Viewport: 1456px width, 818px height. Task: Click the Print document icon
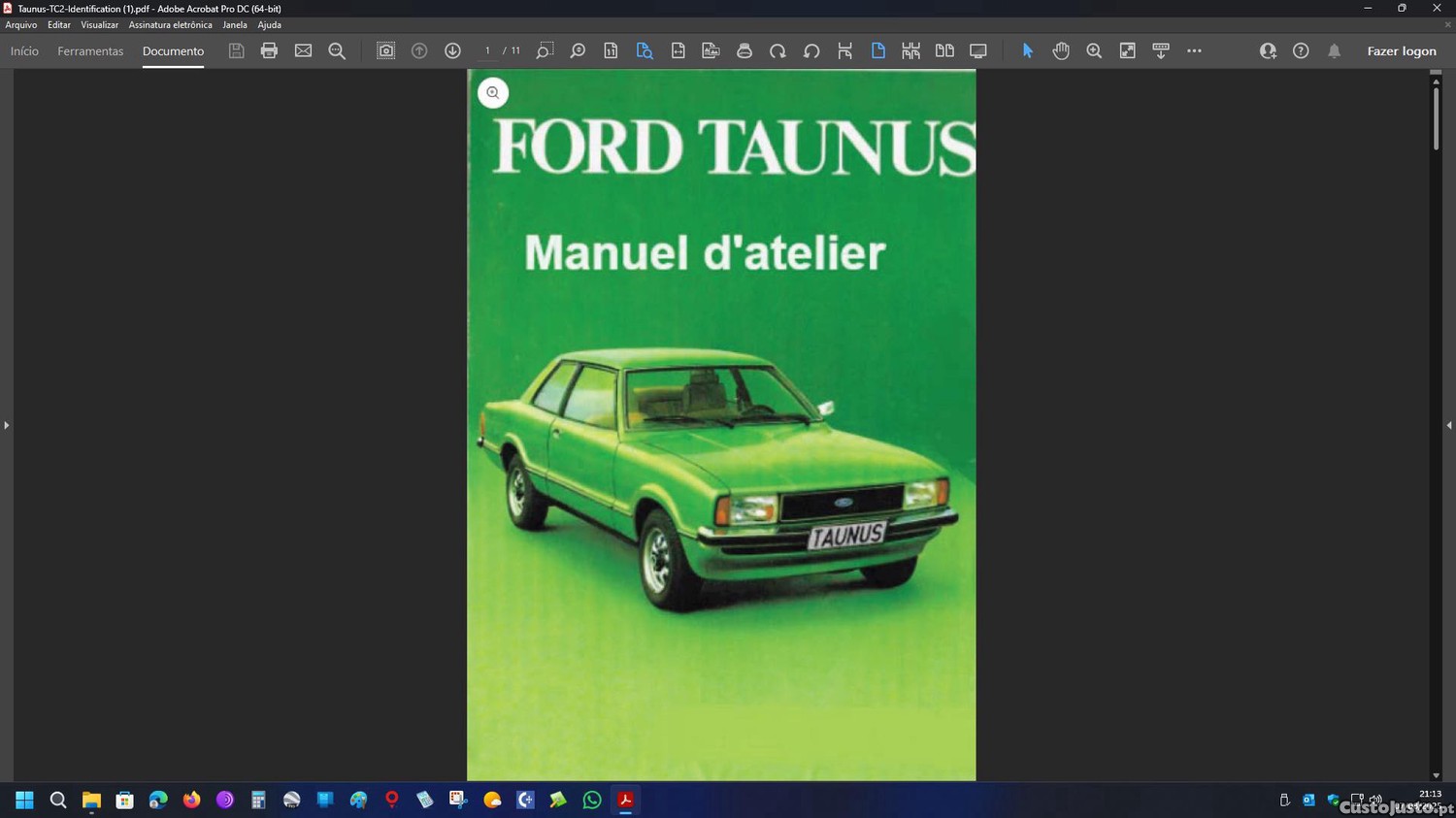click(269, 50)
